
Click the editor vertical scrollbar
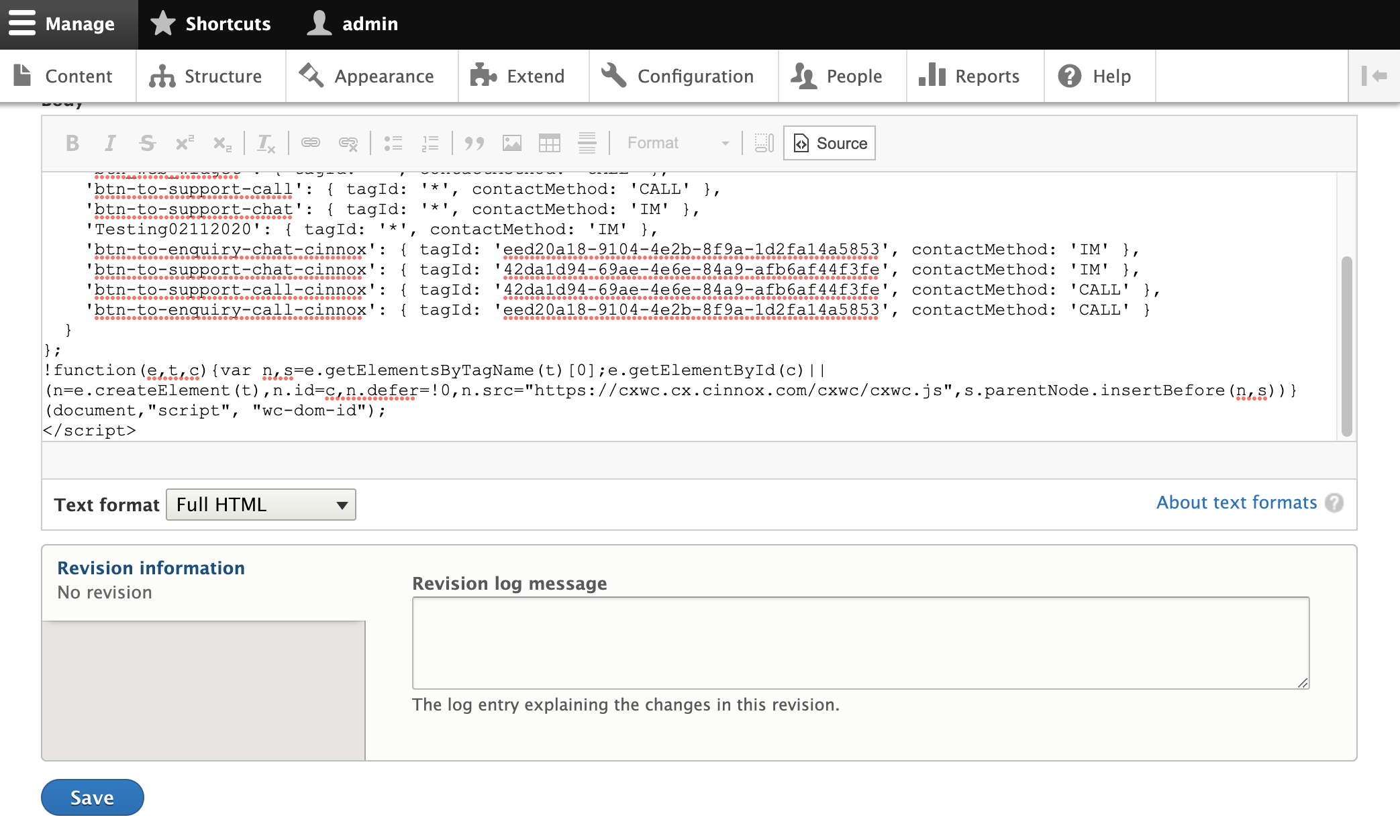pyautogui.click(x=1346, y=346)
